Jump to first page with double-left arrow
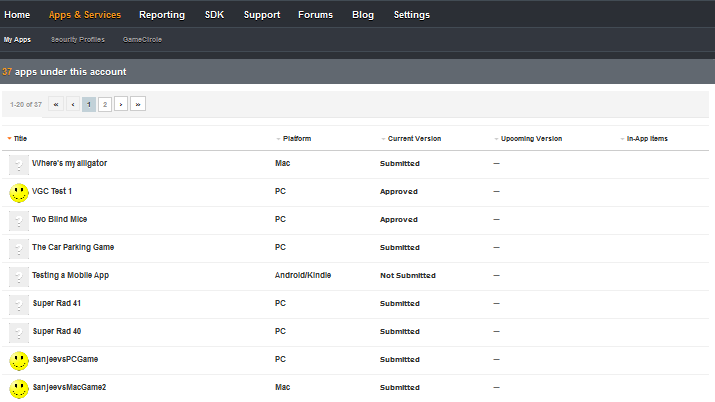This screenshot has height=402, width=715. 56,104
